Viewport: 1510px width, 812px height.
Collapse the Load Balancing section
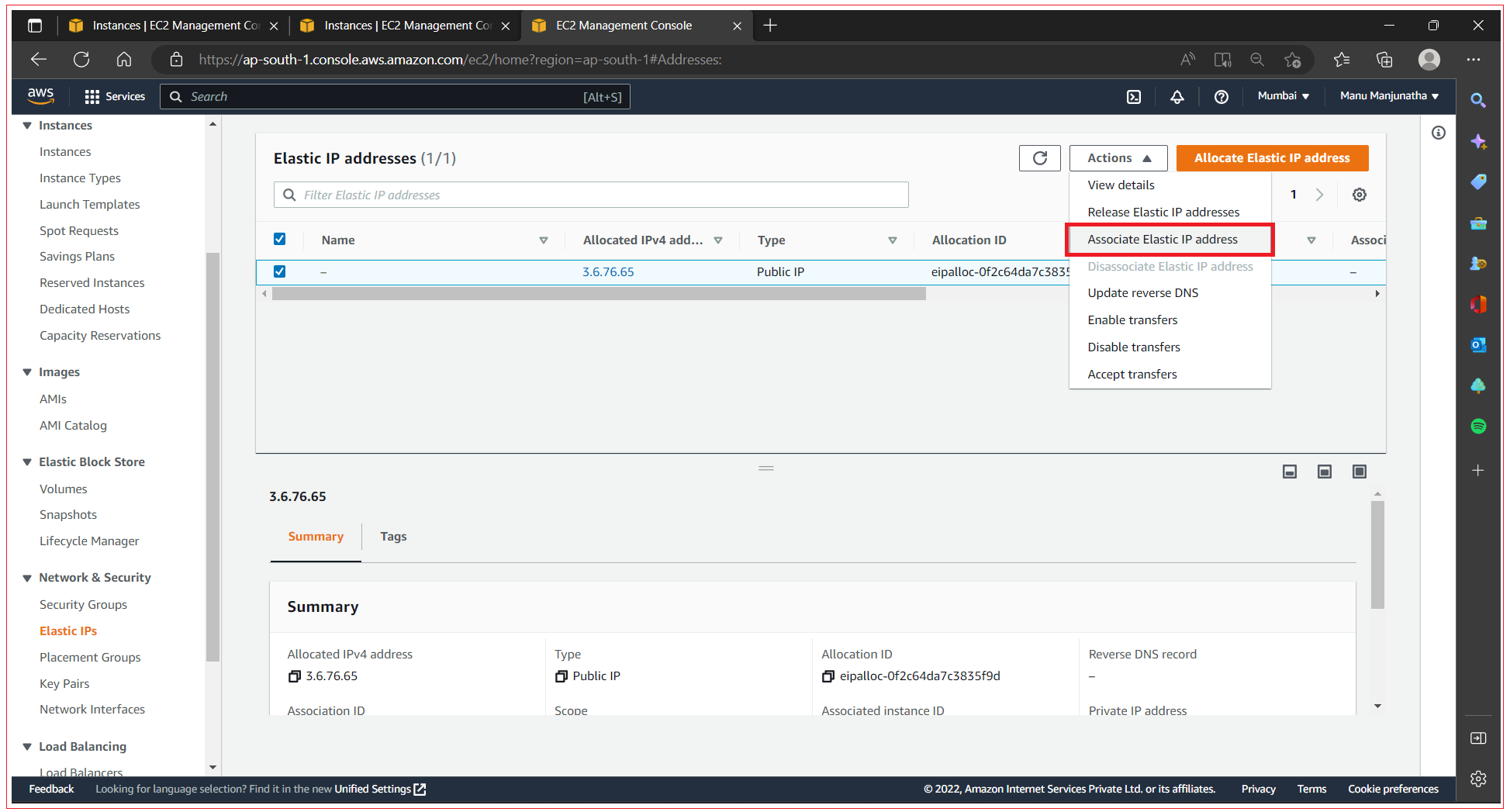(x=27, y=747)
